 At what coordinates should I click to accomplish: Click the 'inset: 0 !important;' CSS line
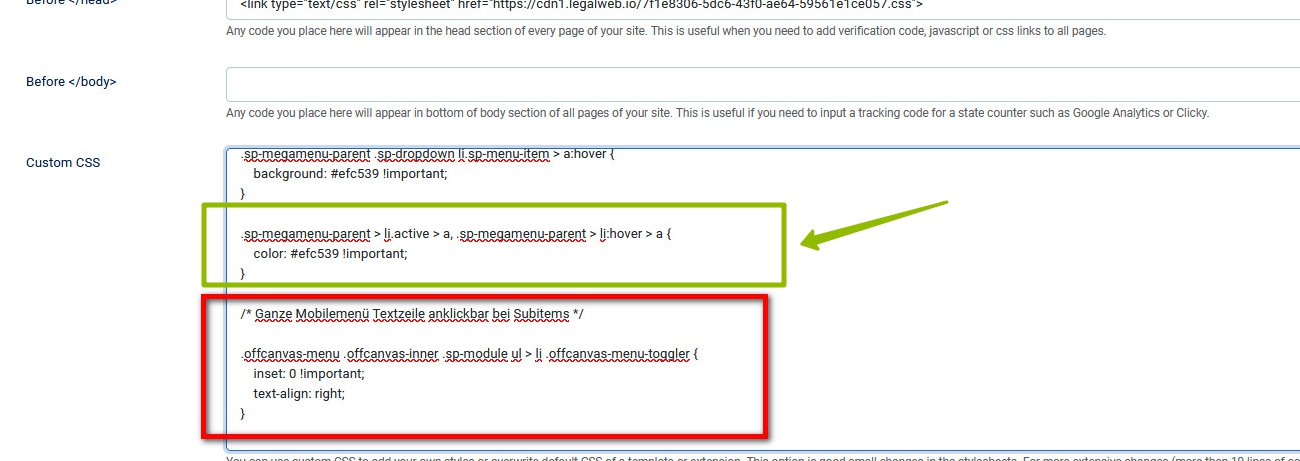[308, 374]
